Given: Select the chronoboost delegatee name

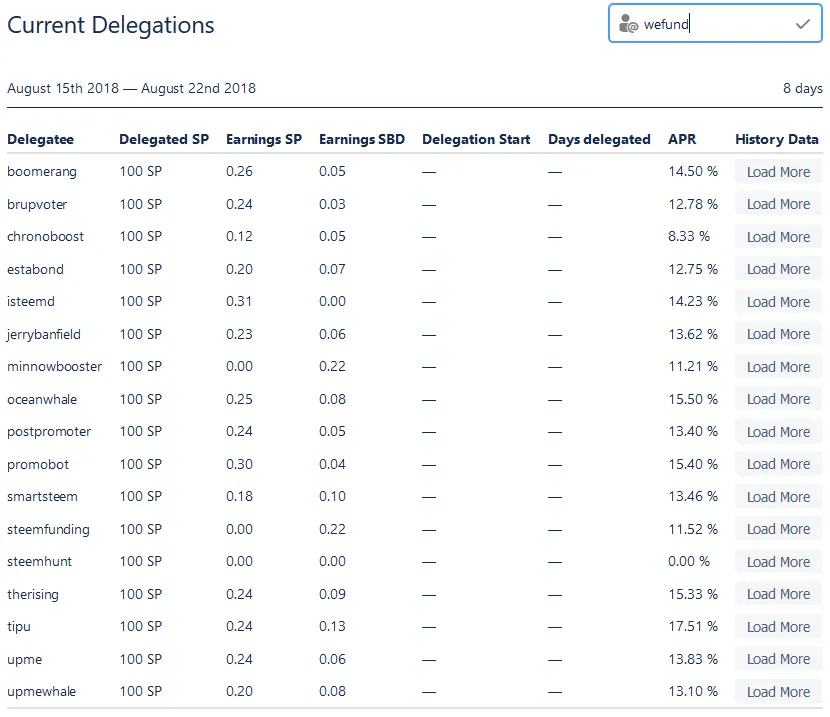Looking at the screenshot, I should 46,237.
